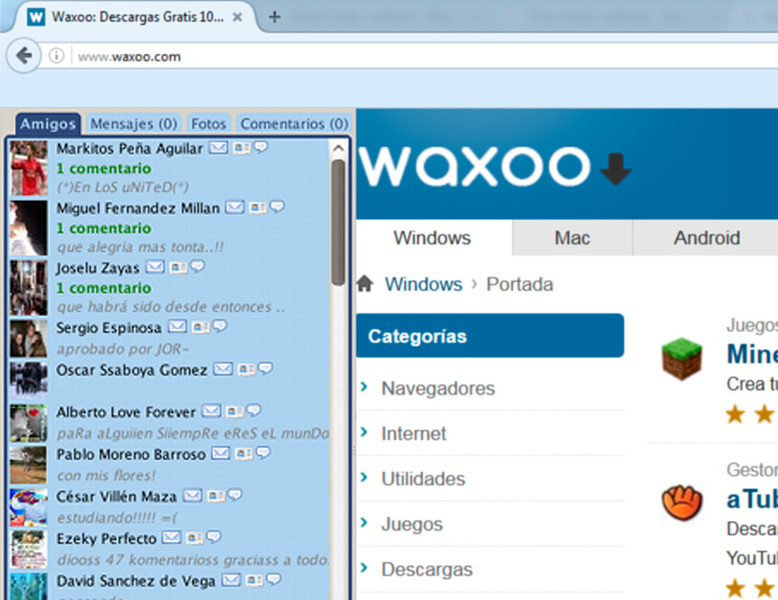Click envelope icon next to Miguel Fernandez Millan

coord(235,207)
